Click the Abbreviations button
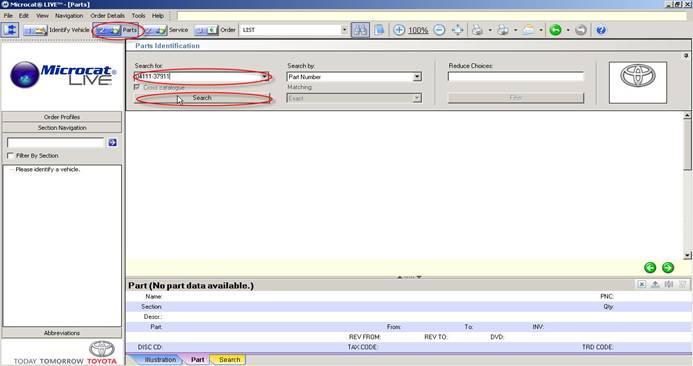Screen dimensions: 693x366 click(x=62, y=333)
